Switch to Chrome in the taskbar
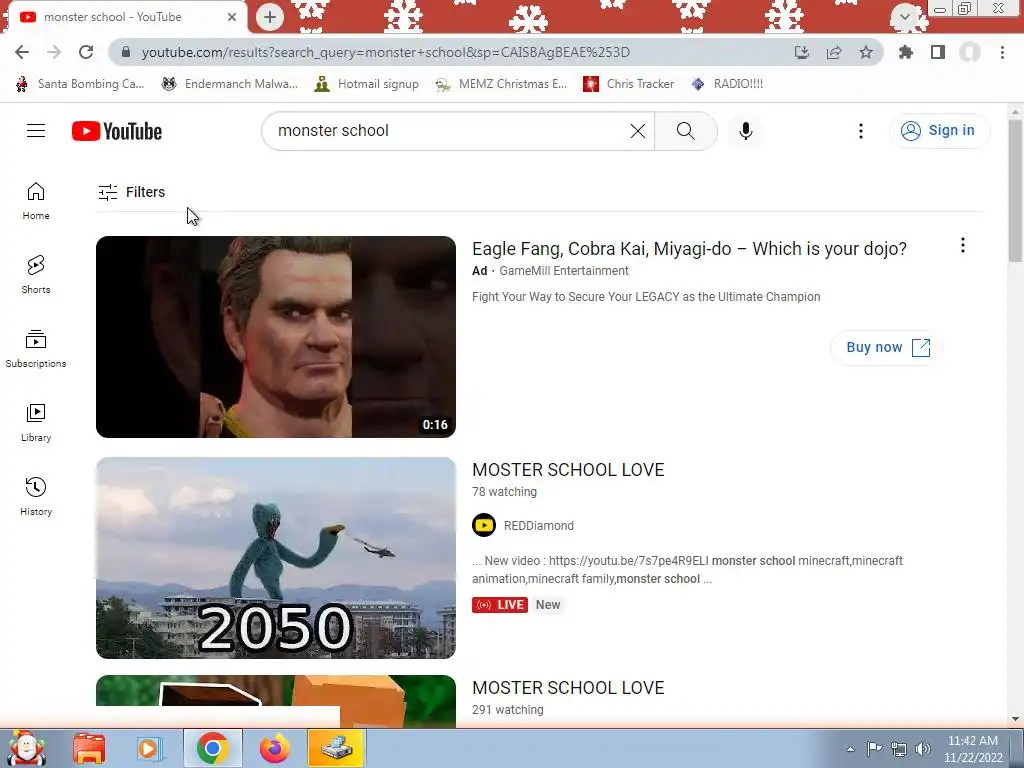This screenshot has width=1024, height=768. (x=212, y=748)
